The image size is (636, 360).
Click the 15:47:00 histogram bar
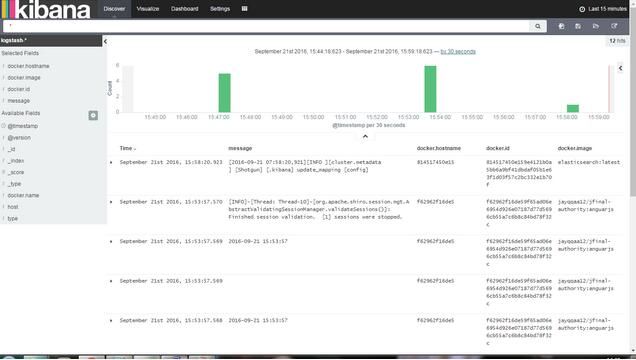point(224,93)
